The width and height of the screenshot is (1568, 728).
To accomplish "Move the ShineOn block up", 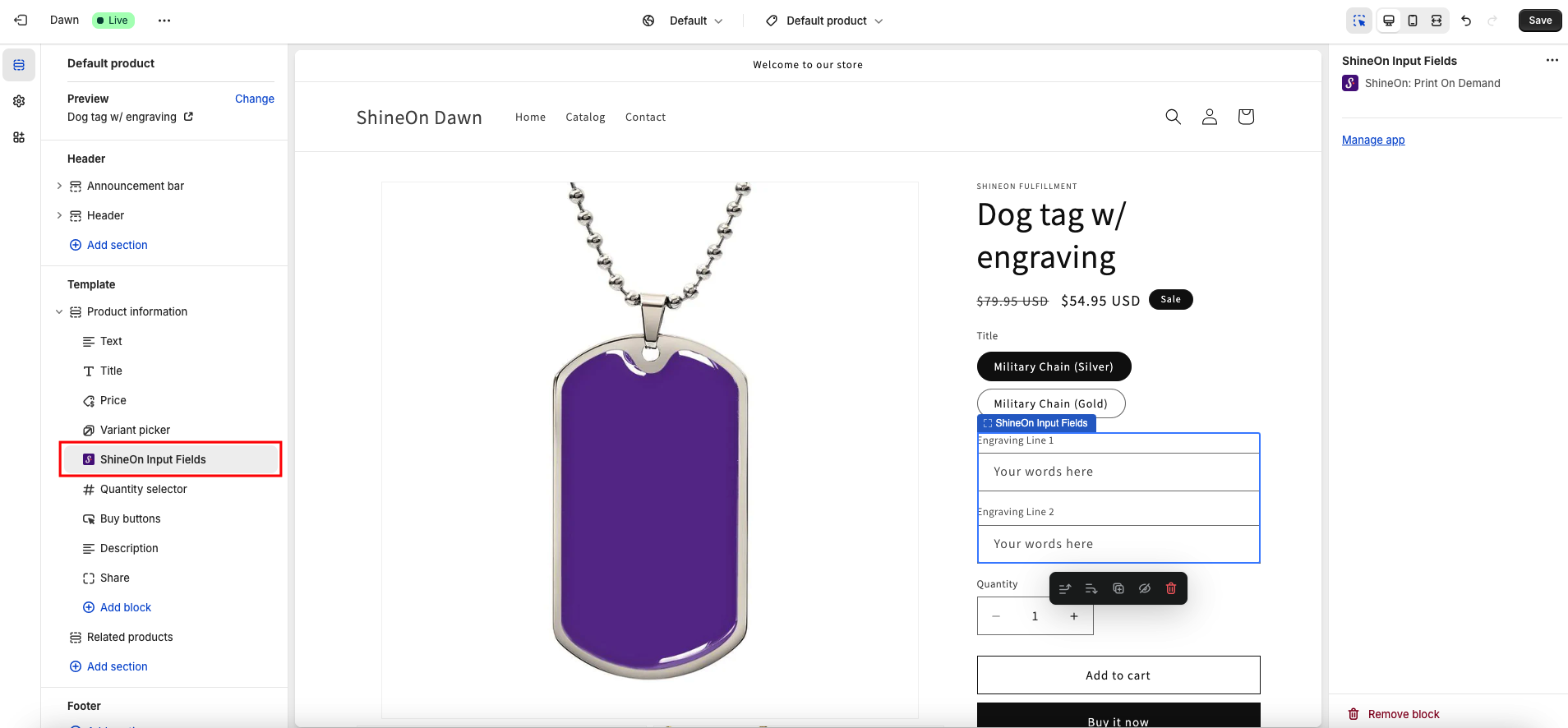I will pos(1065,588).
